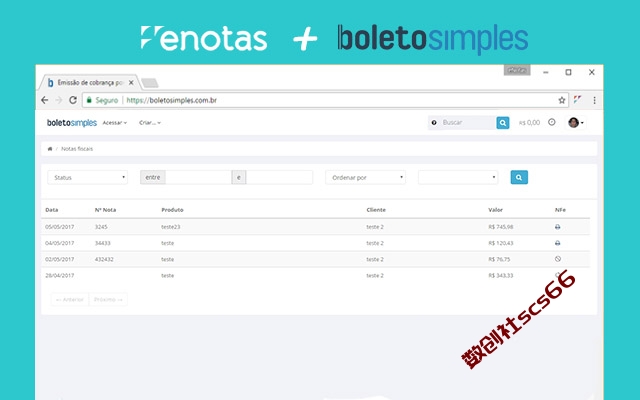Click the Produto column header
Screen dimensions: 640x400
pyautogui.click(x=172, y=210)
